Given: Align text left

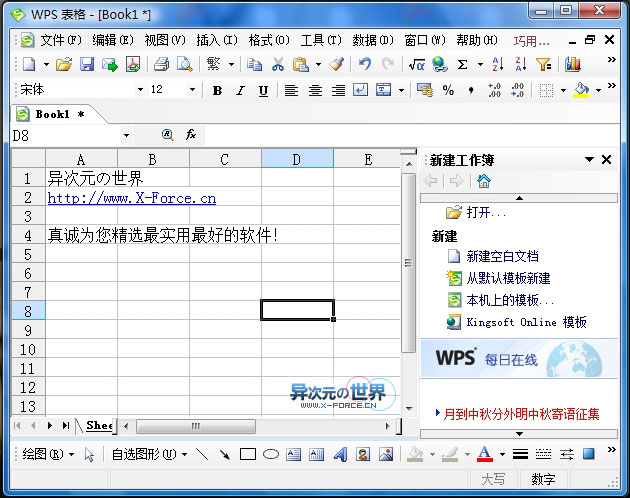Looking at the screenshot, I should click(x=291, y=90).
